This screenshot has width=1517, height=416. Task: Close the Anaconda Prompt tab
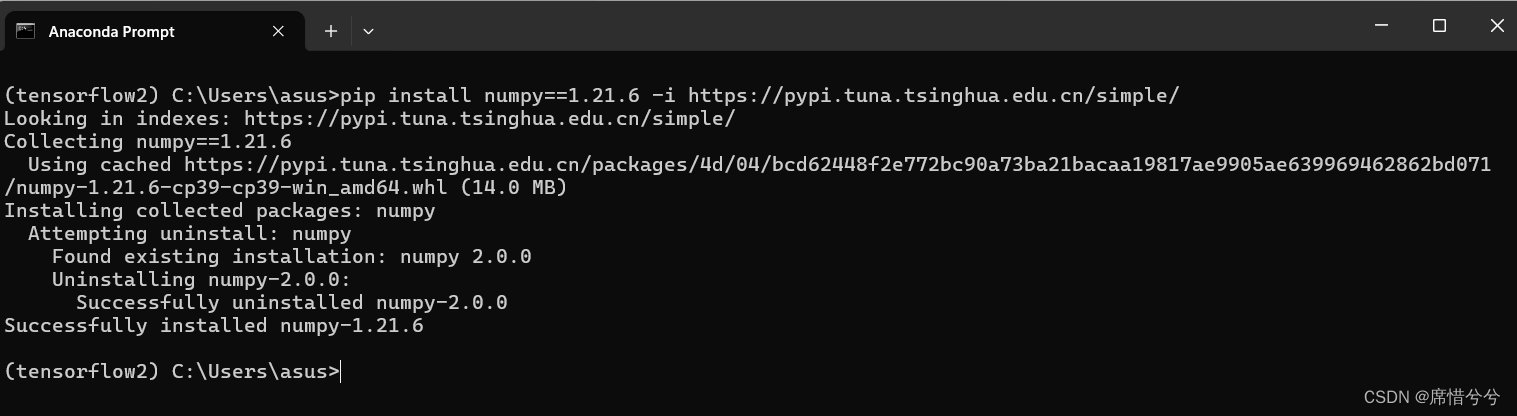(279, 31)
